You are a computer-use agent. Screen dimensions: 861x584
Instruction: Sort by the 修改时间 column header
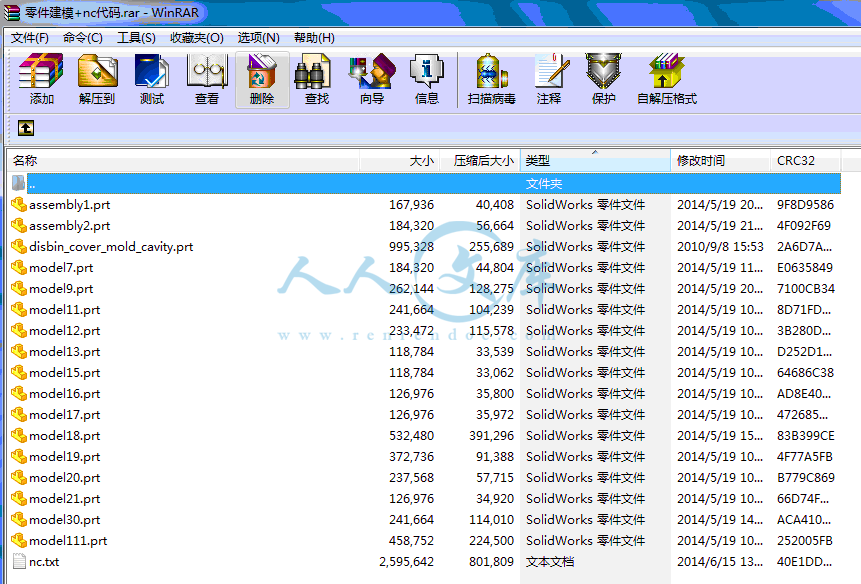pyautogui.click(x=720, y=160)
